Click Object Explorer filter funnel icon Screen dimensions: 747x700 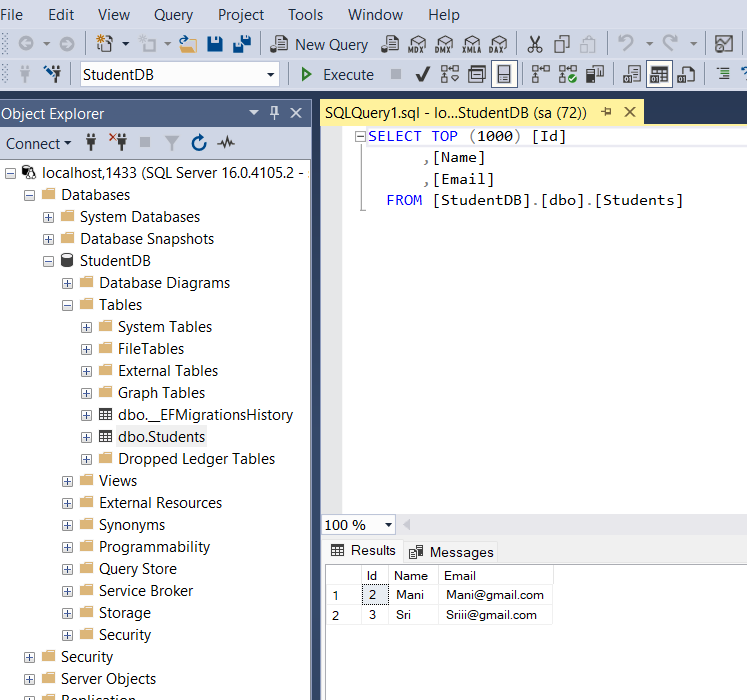[172, 143]
